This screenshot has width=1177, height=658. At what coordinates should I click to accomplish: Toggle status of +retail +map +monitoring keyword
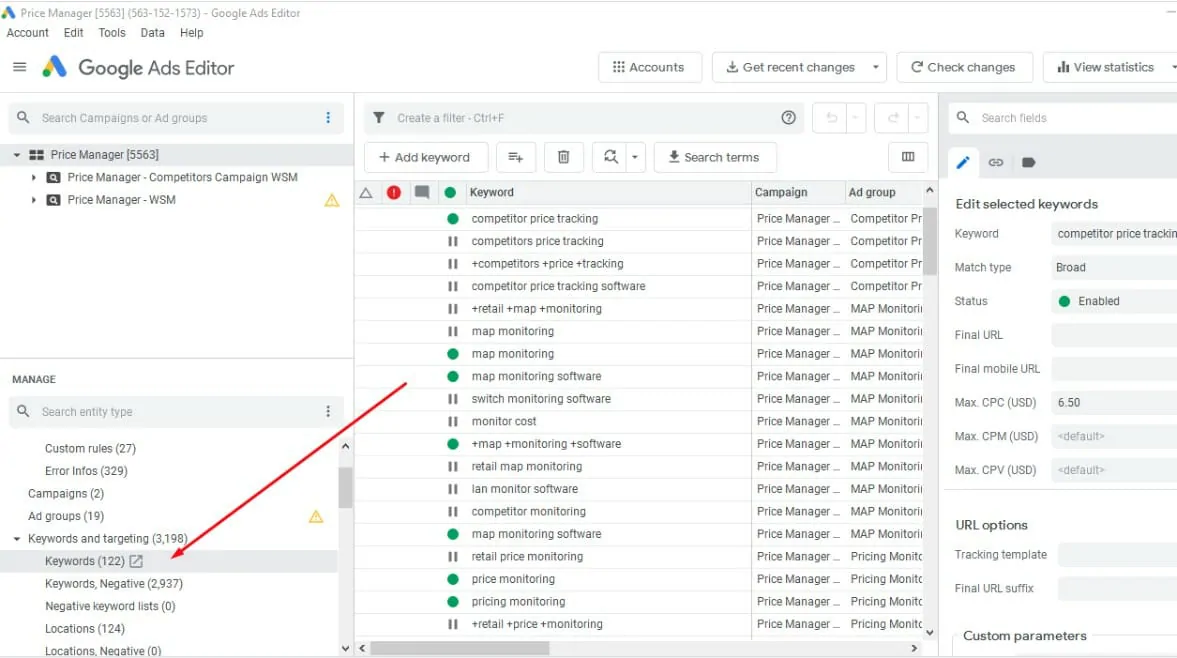pyautogui.click(x=453, y=309)
